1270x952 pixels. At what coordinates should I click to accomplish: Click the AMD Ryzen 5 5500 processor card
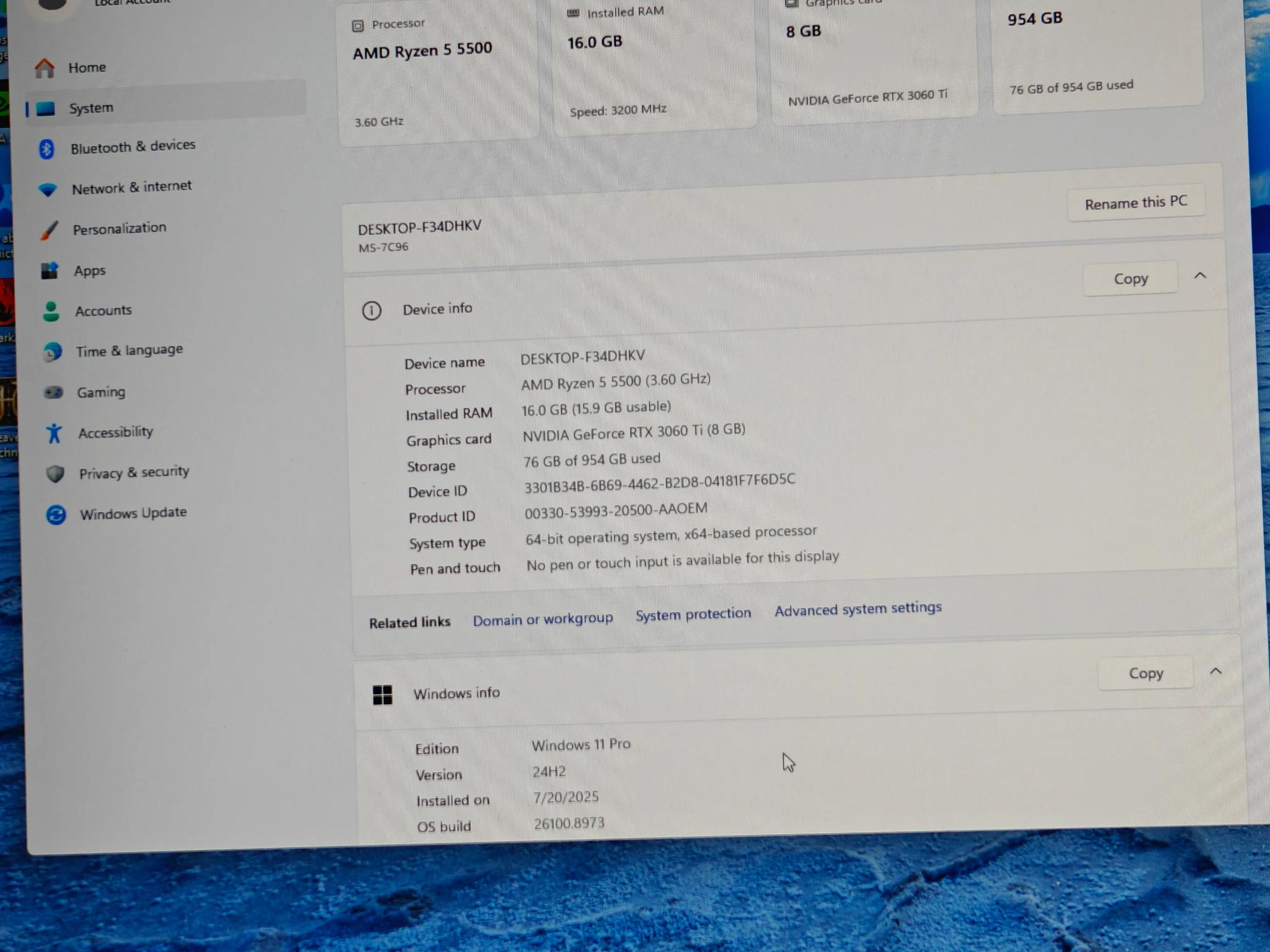click(438, 71)
